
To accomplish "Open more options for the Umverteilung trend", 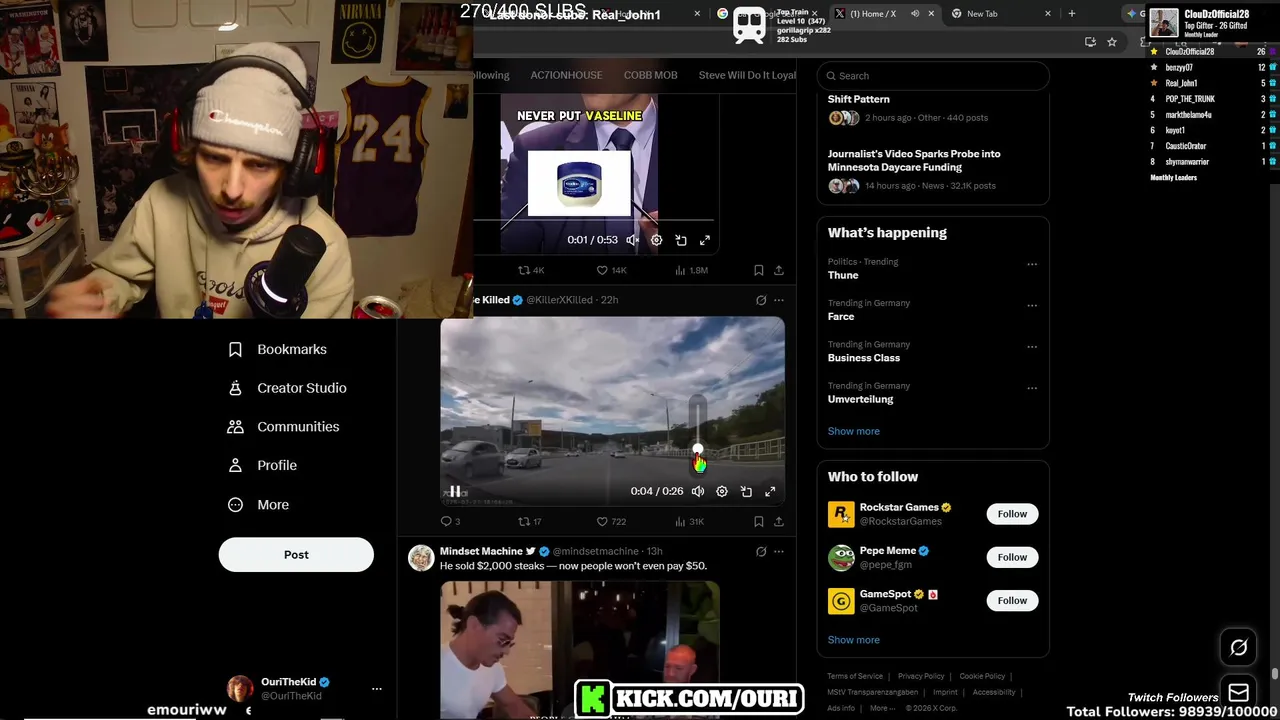I will 1032,388.
